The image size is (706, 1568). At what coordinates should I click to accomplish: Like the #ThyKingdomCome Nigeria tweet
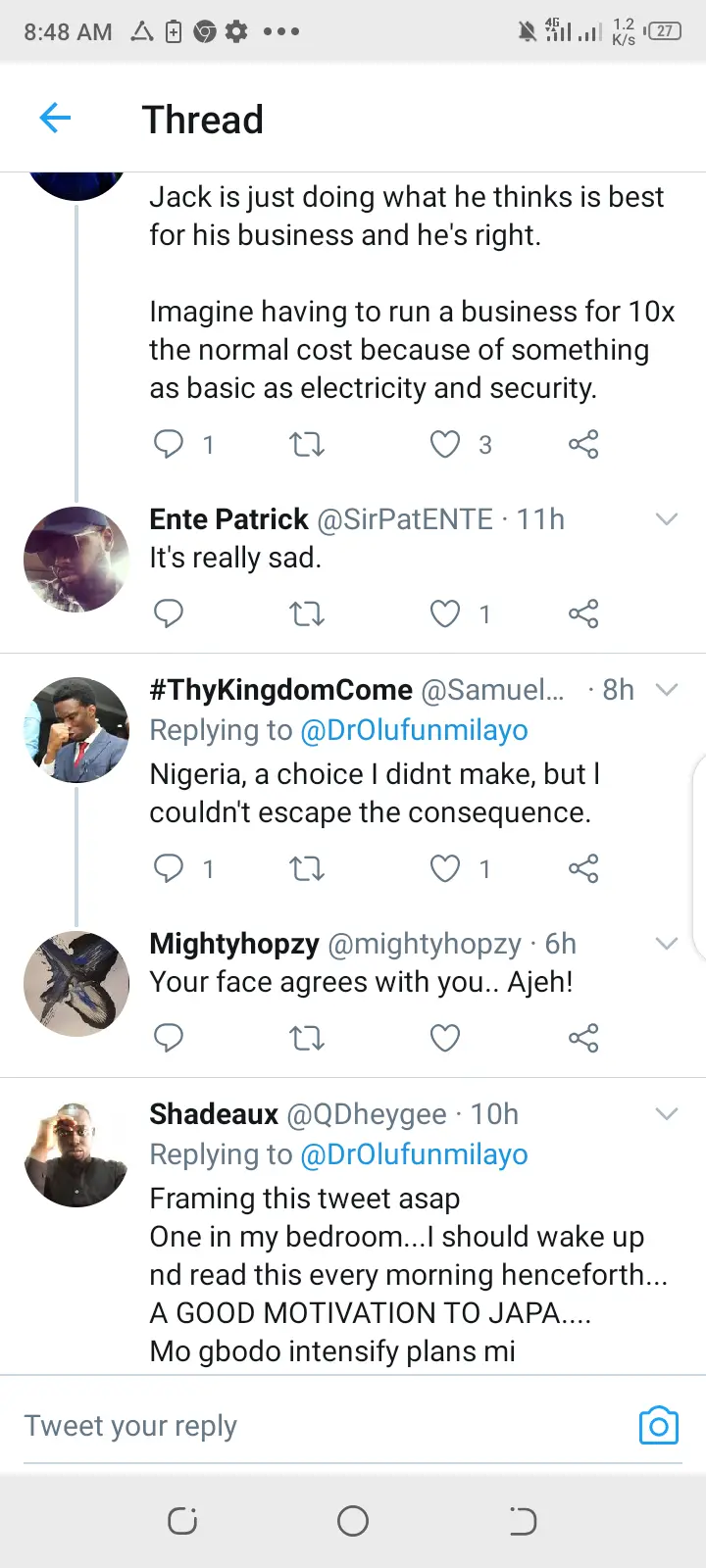445,868
